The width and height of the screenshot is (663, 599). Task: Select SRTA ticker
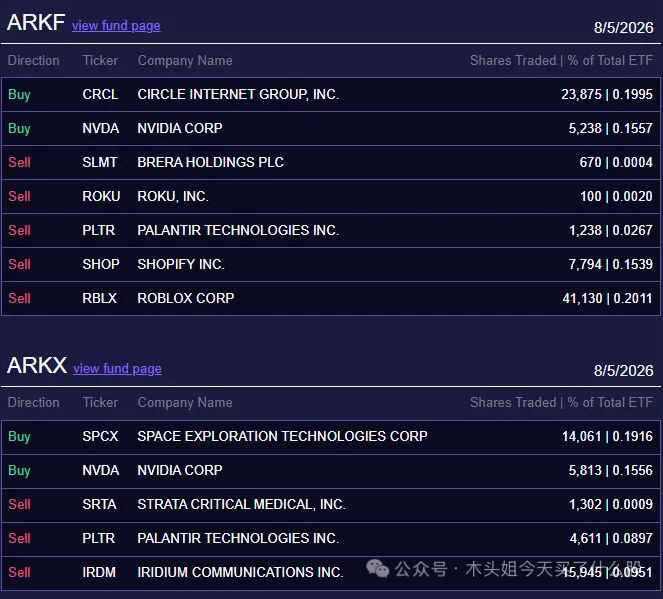click(99, 504)
